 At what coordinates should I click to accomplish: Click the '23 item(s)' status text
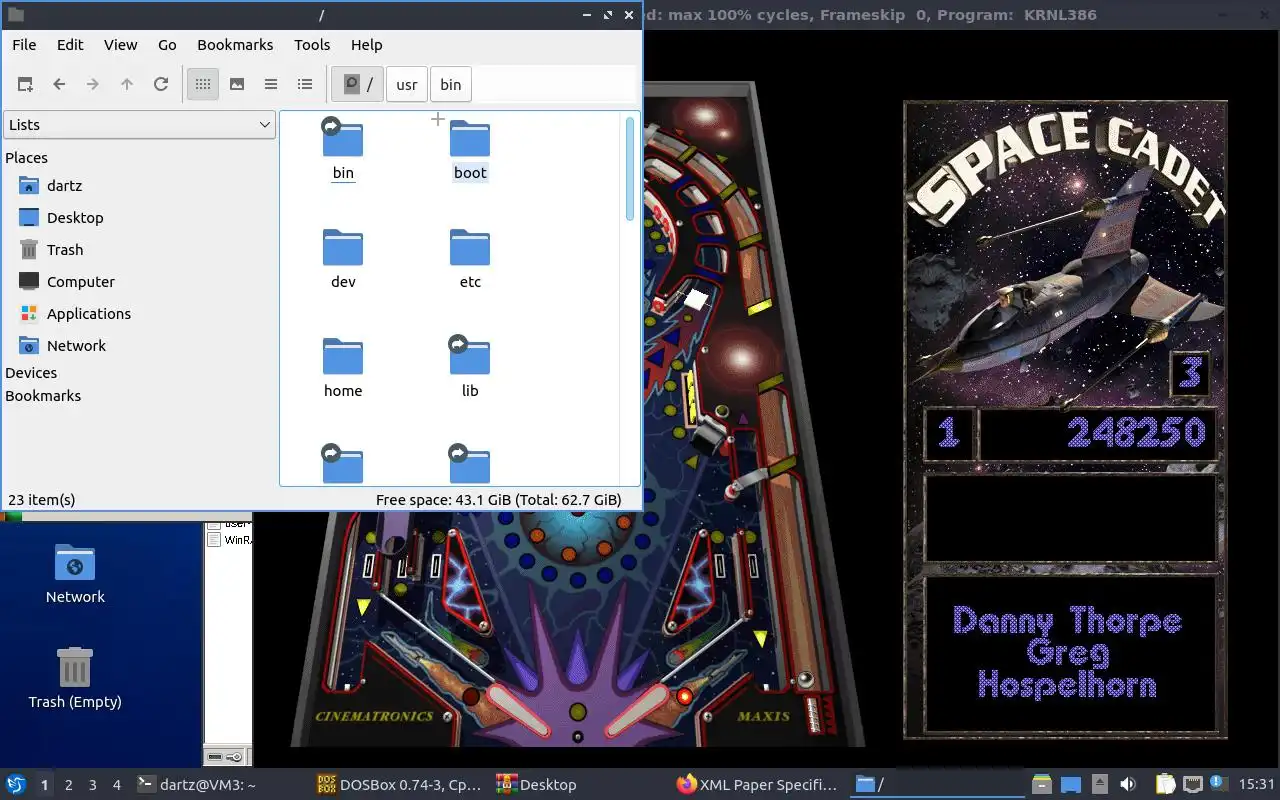coord(41,500)
